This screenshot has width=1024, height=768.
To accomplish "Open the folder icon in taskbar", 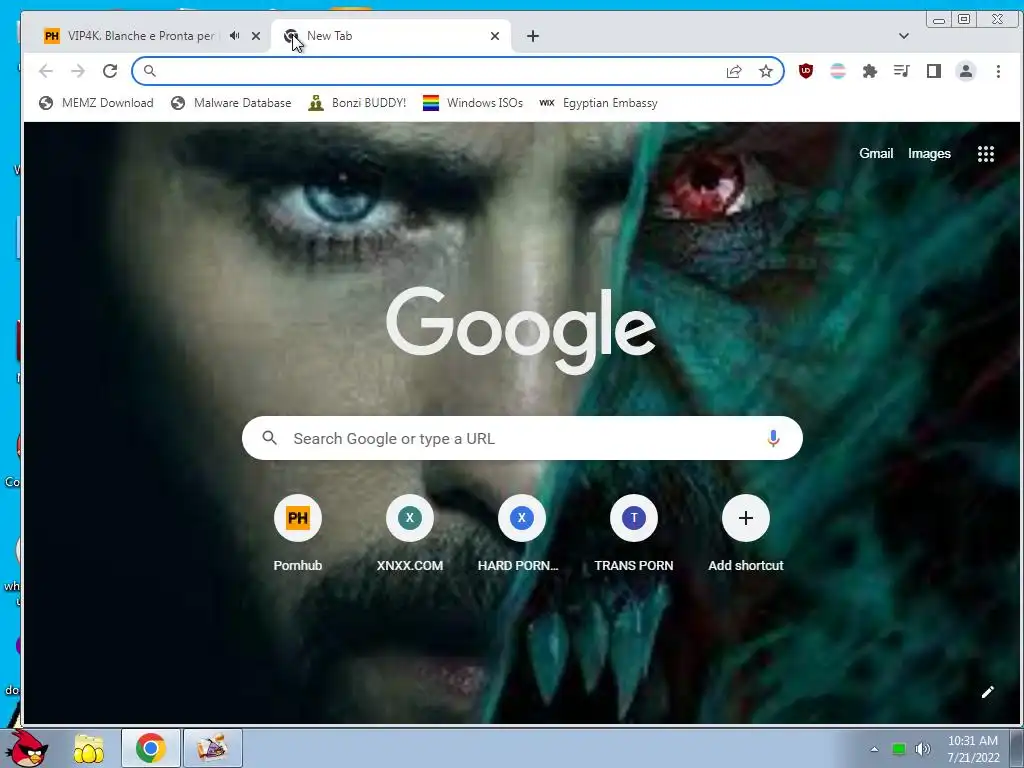I will [x=89, y=749].
